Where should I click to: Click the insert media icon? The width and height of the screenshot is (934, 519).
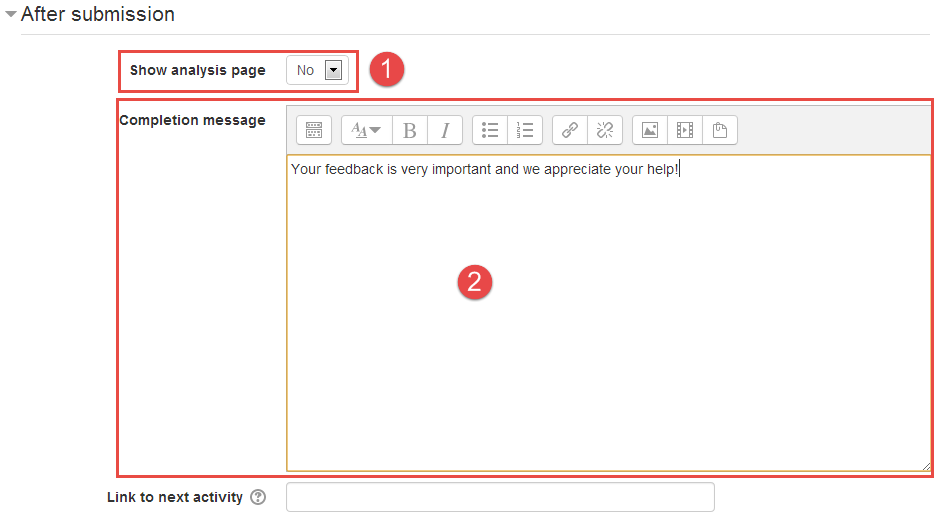tap(685, 130)
